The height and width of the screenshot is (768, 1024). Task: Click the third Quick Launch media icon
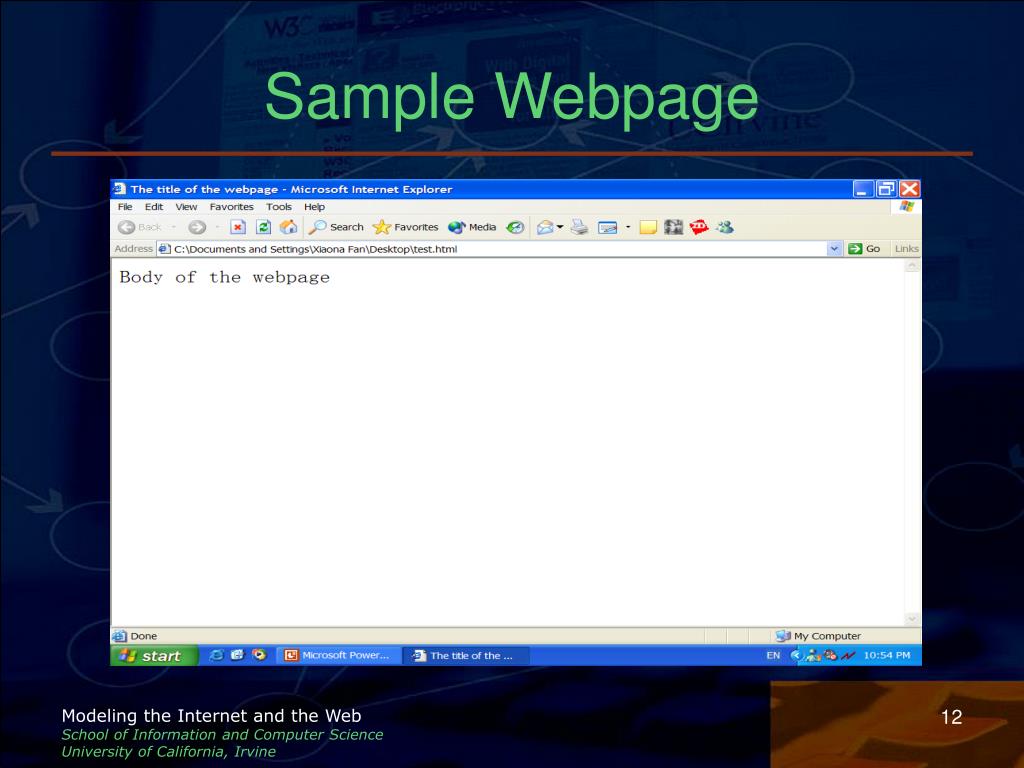[x=259, y=655]
